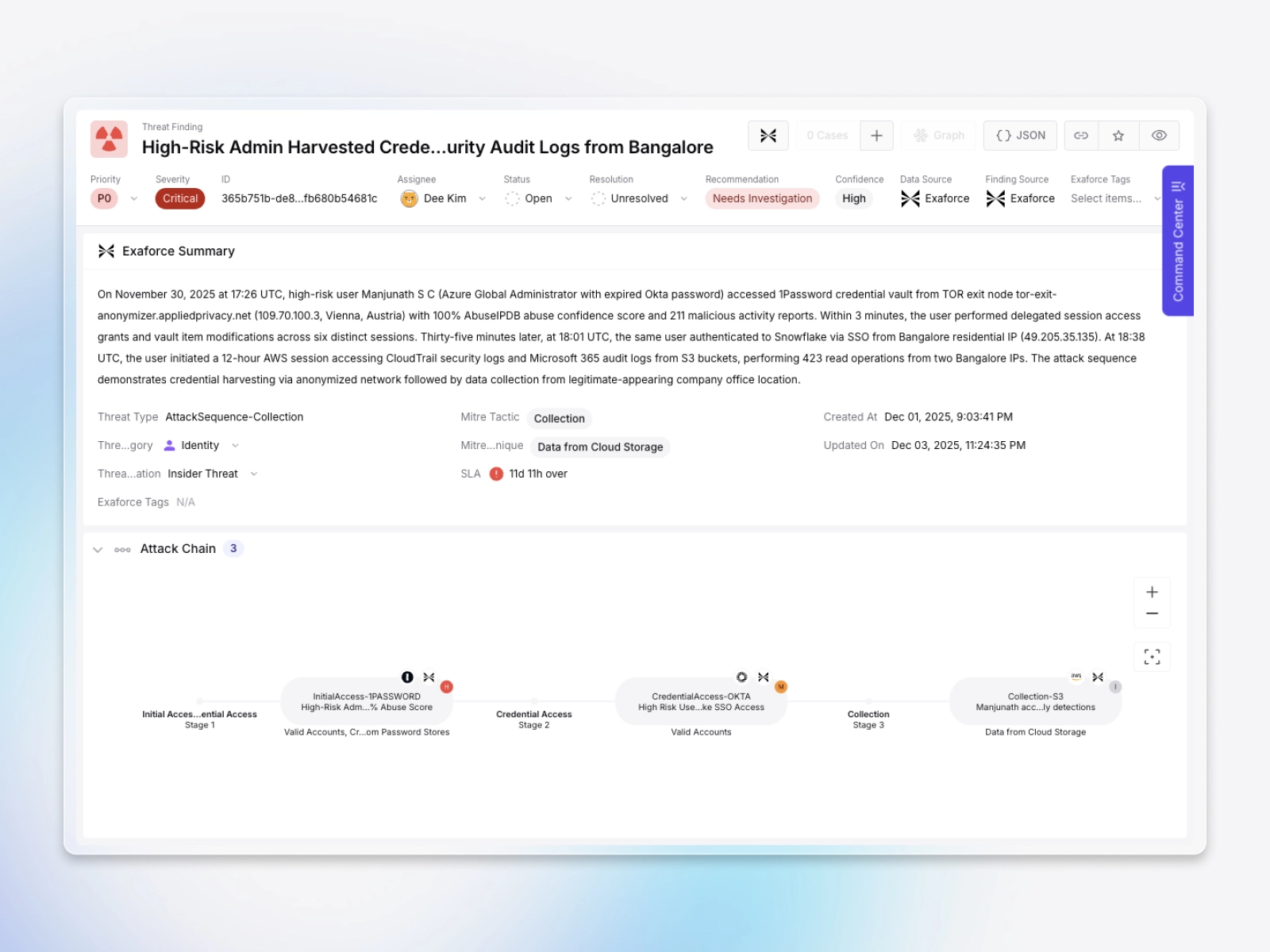Click the info icon on the InitialAccess-1PASSWORD node
Image resolution: width=1270 pixels, height=952 pixels.
[406, 678]
